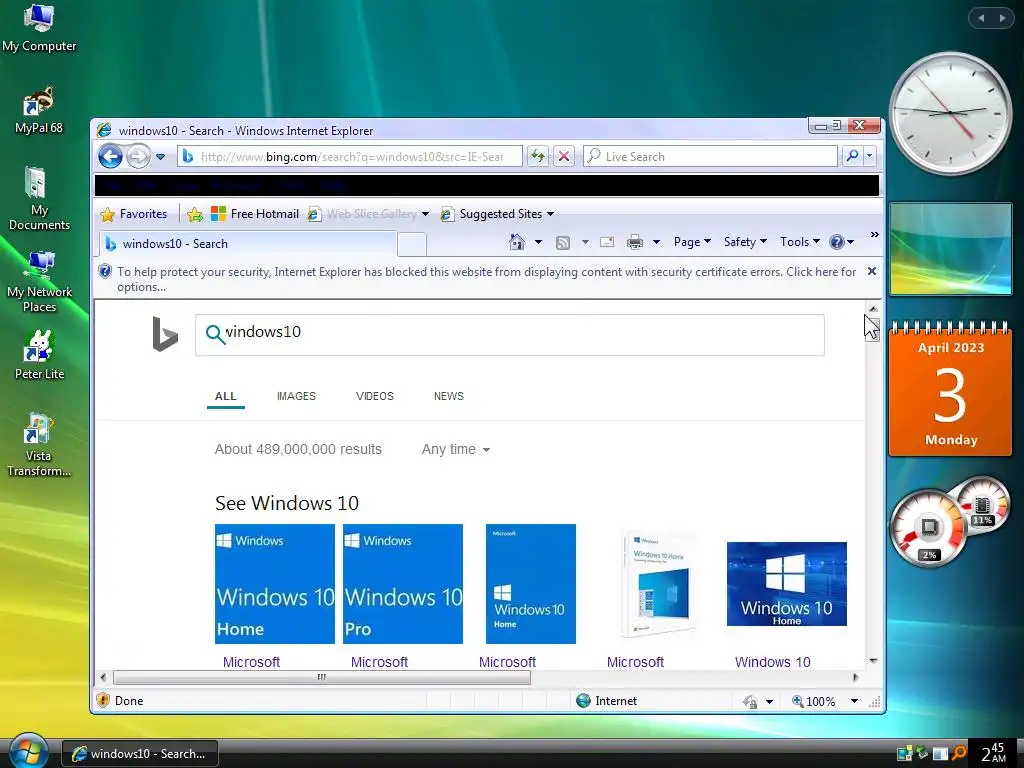The image size is (1024, 768).
Task: Select the My Network Places desktop icon
Action: tap(39, 281)
